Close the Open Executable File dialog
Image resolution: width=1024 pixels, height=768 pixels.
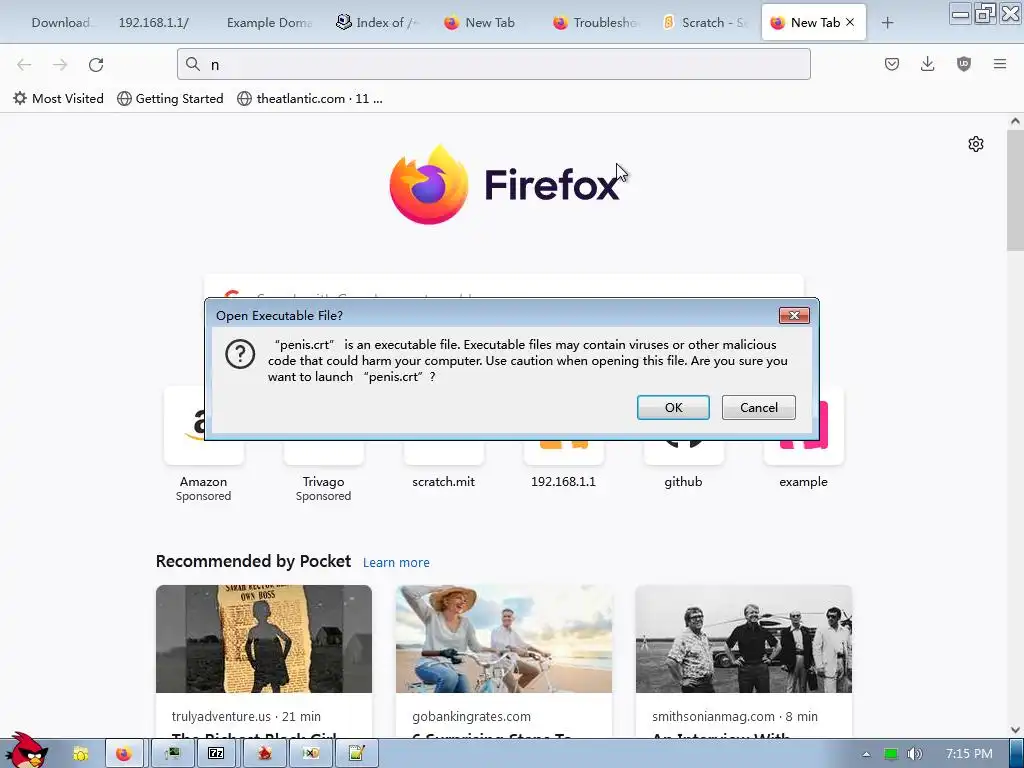pos(793,315)
